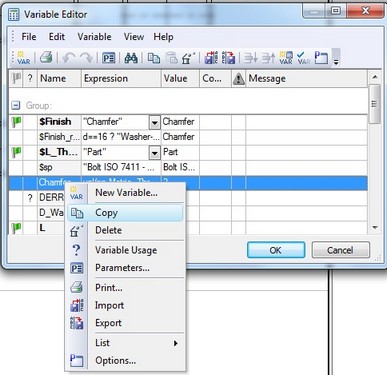Click the move variable up icon

tap(268, 58)
